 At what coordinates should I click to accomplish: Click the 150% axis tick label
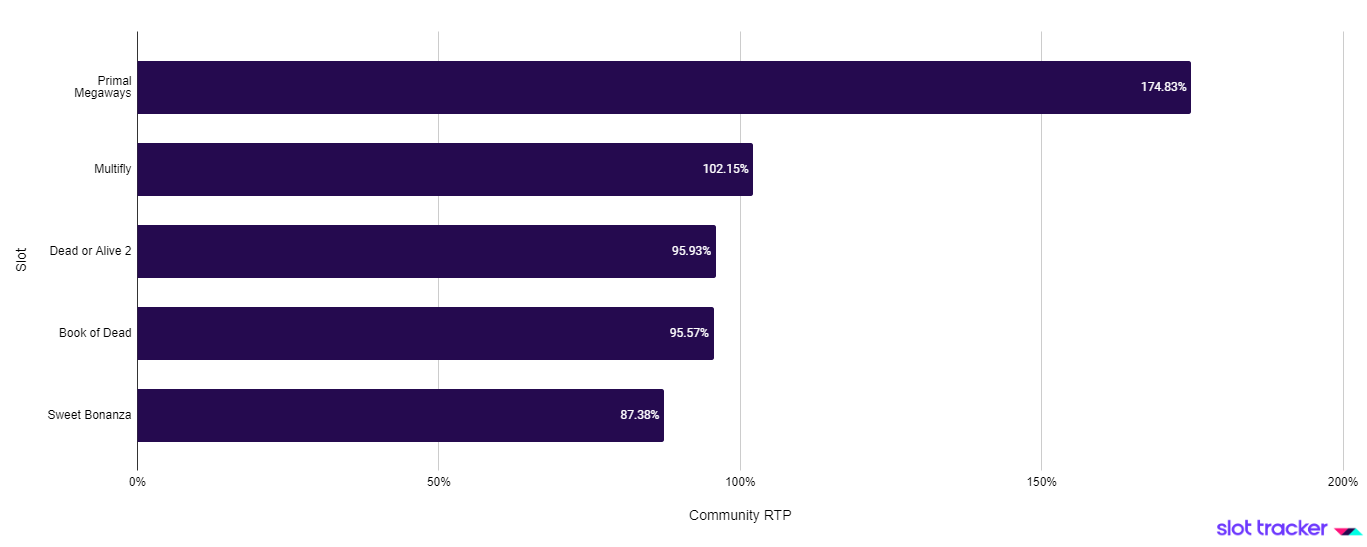pyautogui.click(x=1041, y=482)
